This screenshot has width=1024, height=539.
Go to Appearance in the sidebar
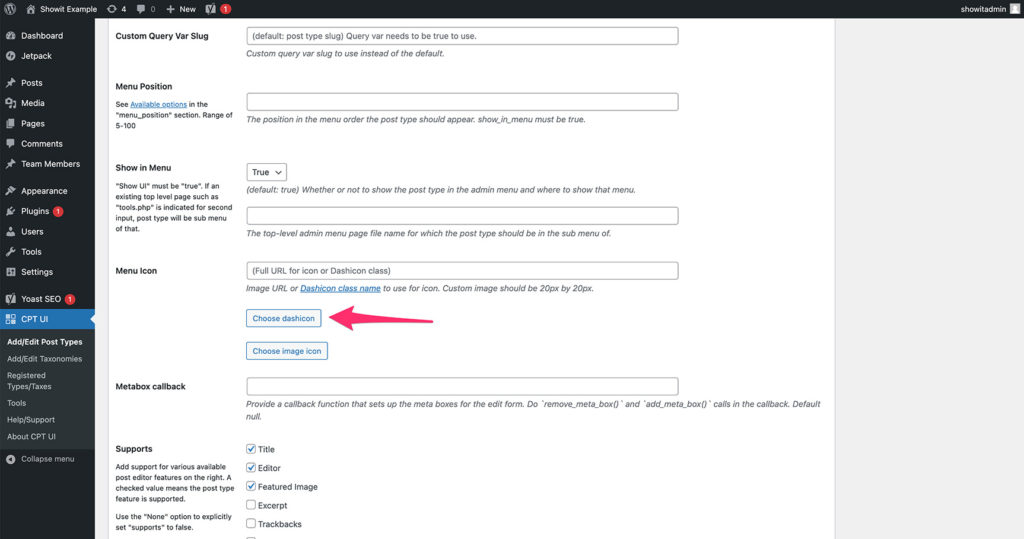point(43,191)
